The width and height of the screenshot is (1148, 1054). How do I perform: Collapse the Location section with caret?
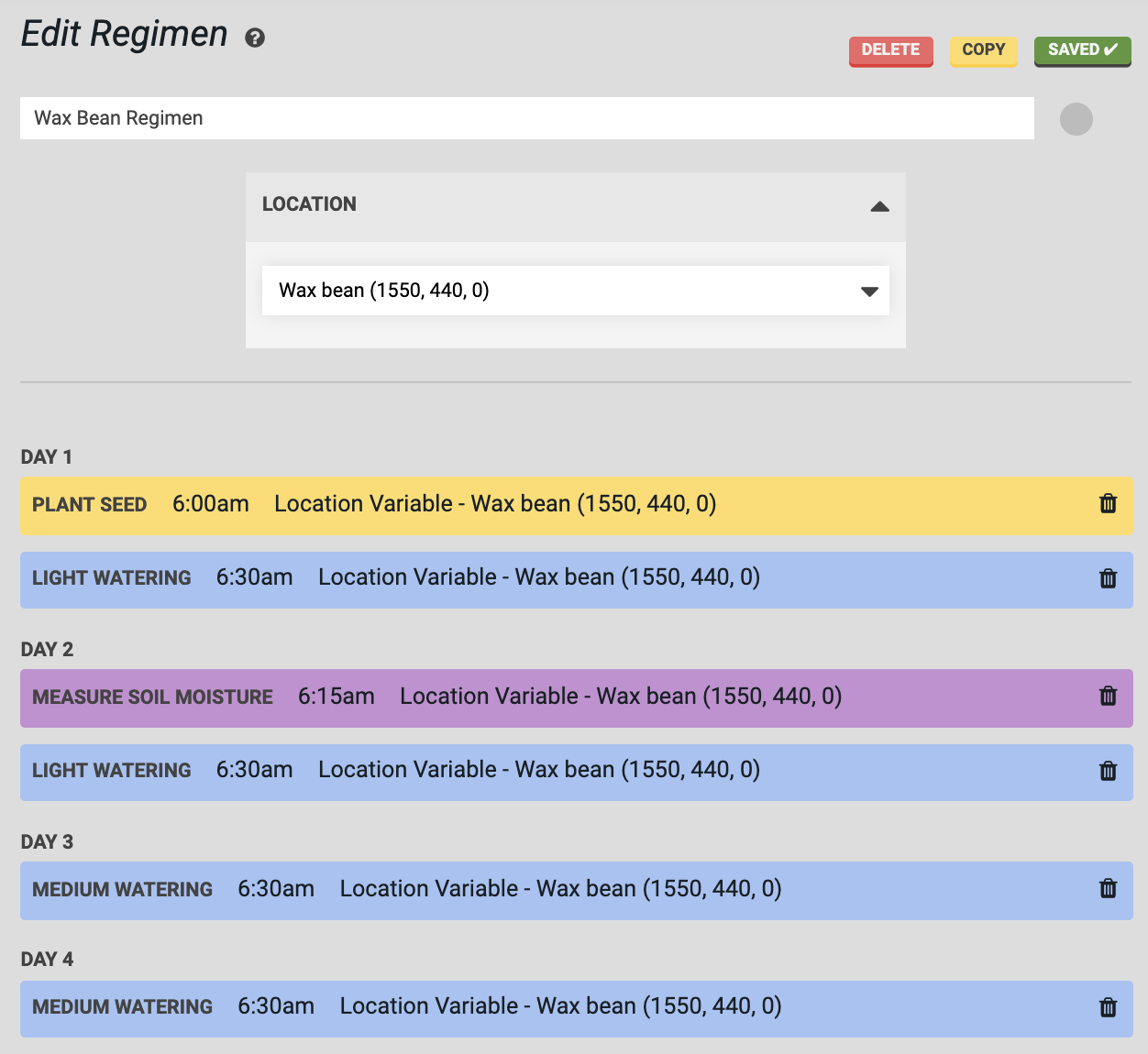point(879,206)
